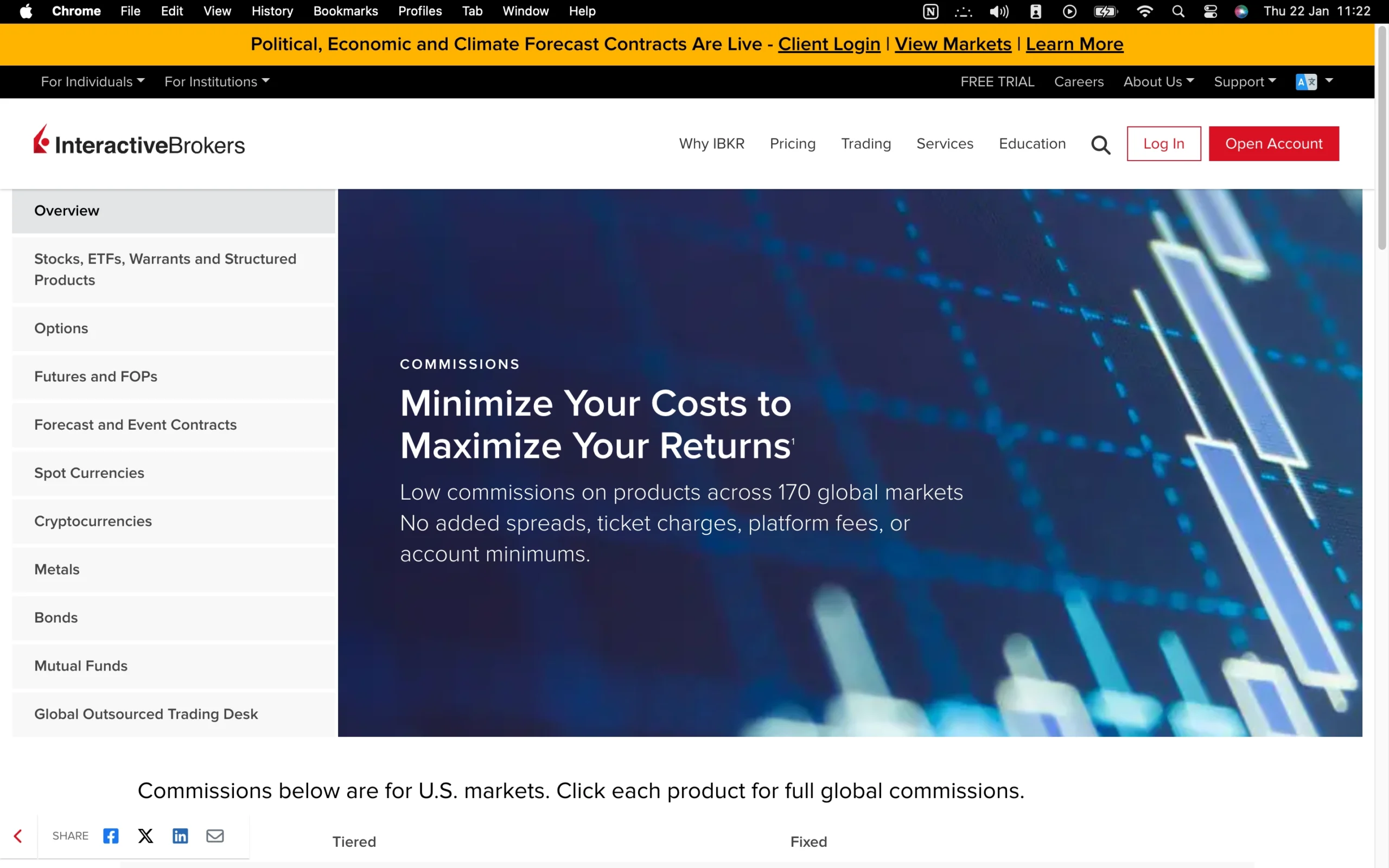Expand the For Individuals dropdown
This screenshot has width=1389, height=868.
[92, 81]
